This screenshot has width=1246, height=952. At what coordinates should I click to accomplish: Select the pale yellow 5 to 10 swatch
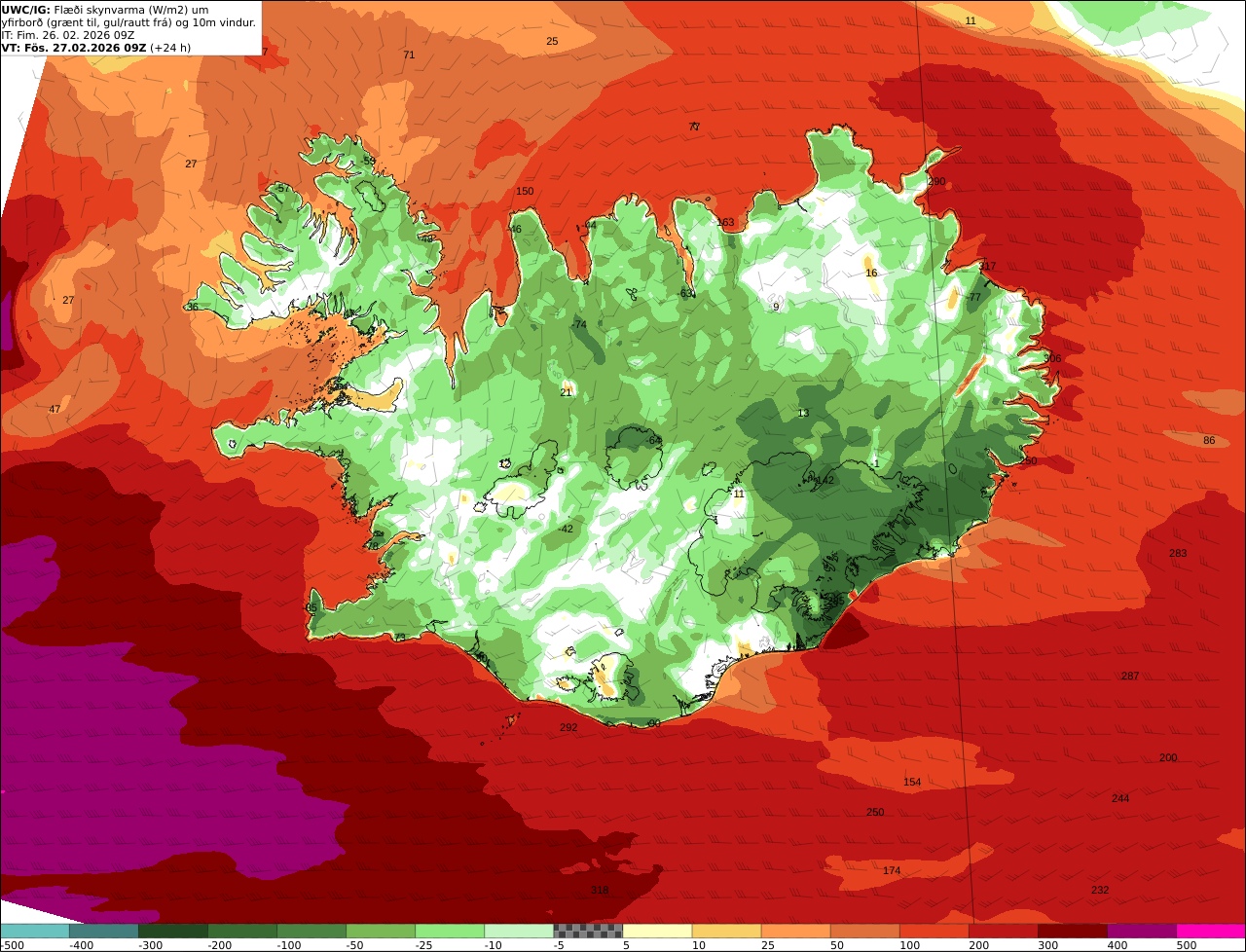[657, 931]
